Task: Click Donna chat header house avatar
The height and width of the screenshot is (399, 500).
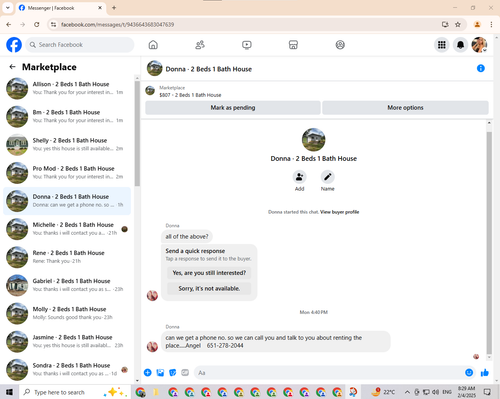Action: 155,68
